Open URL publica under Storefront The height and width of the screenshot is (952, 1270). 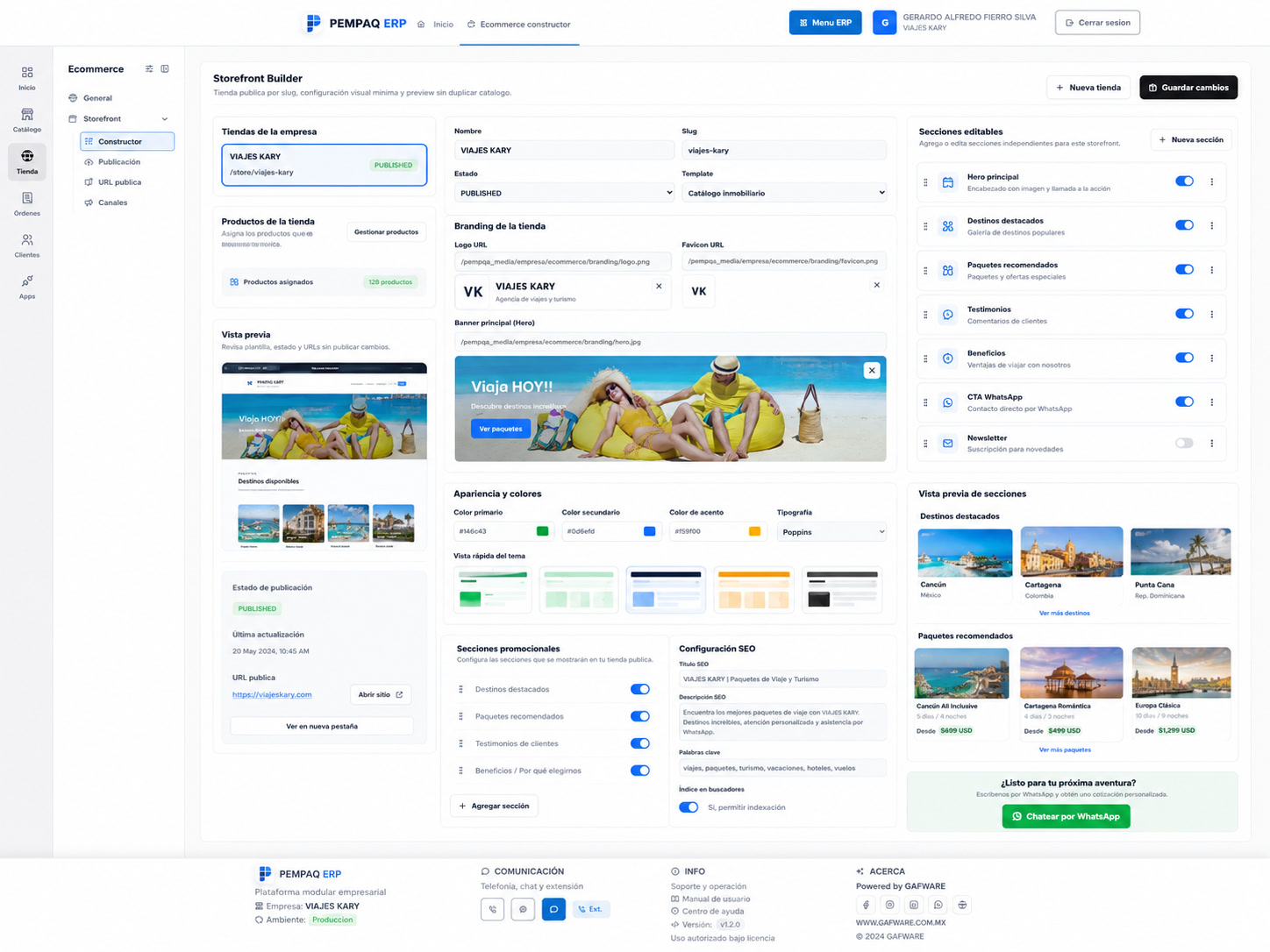[x=119, y=182]
